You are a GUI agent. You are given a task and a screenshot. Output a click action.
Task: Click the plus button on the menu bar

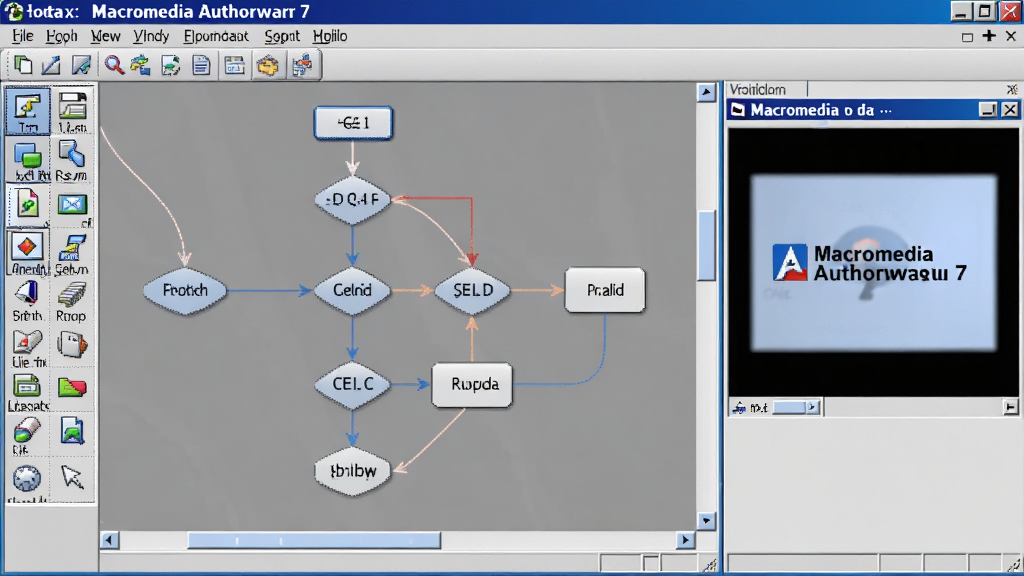tap(989, 37)
